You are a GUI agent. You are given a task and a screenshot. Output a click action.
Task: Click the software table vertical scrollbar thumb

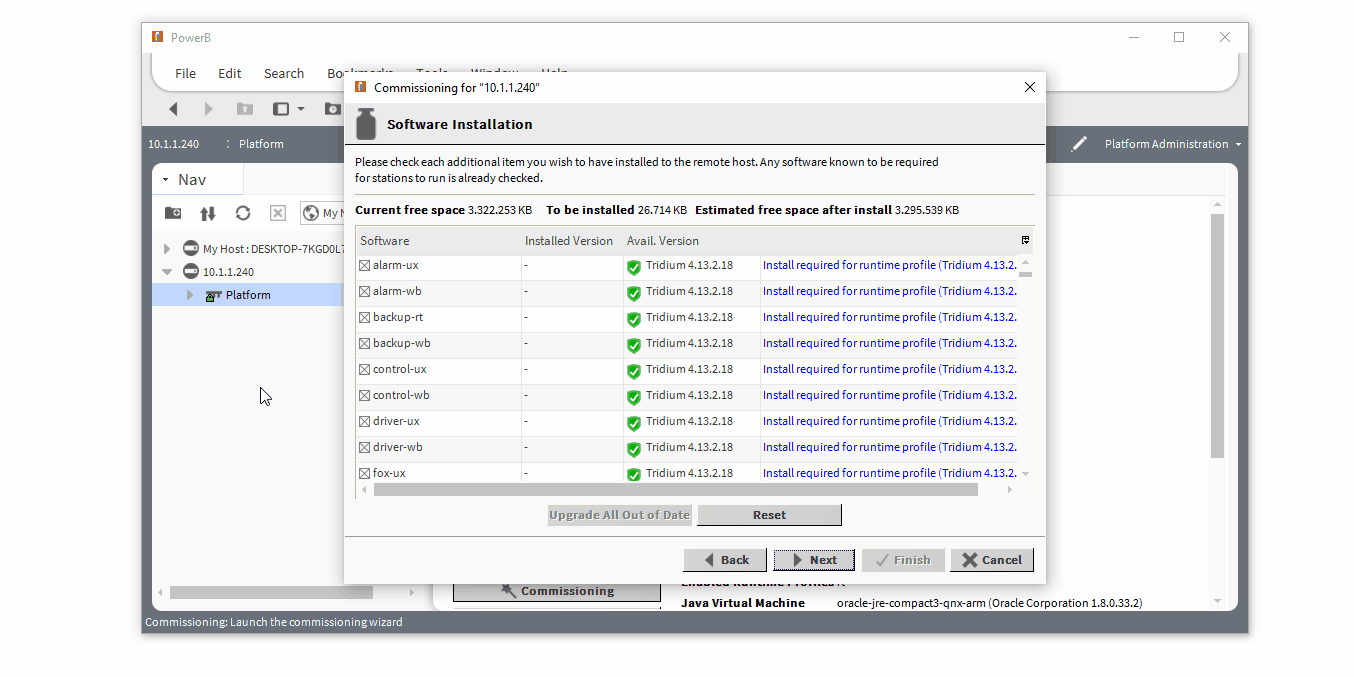[1025, 274]
